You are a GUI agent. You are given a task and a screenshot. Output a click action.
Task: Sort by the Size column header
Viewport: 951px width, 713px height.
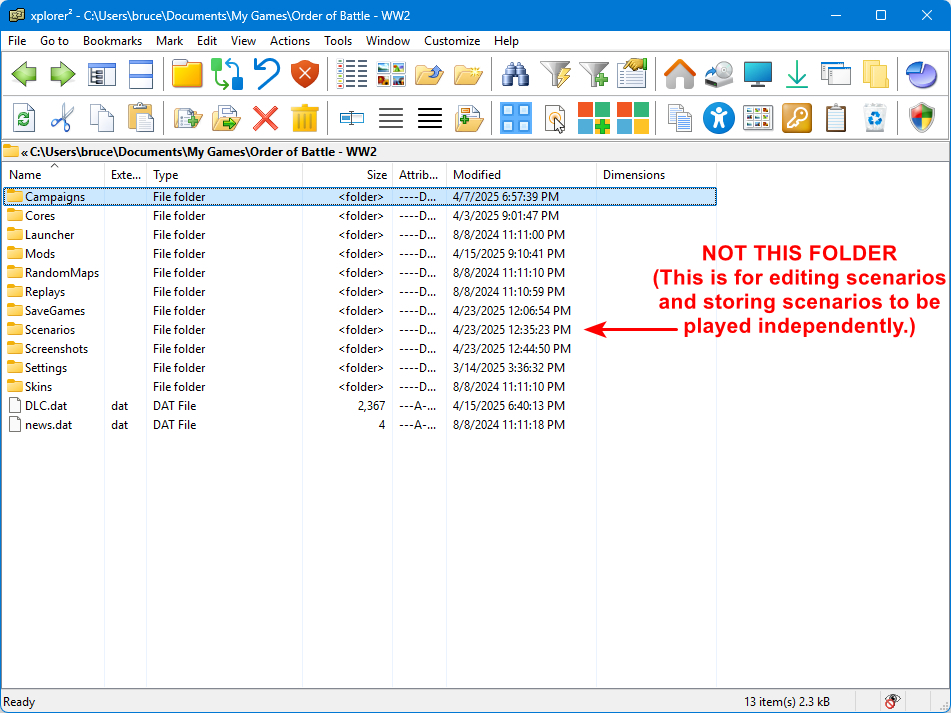point(348,175)
